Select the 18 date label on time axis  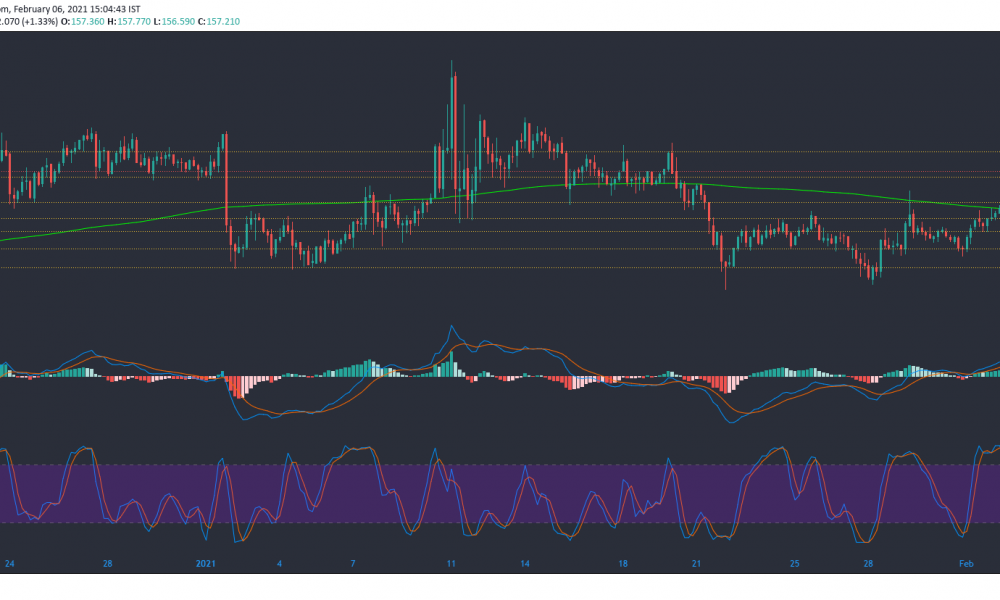click(623, 564)
